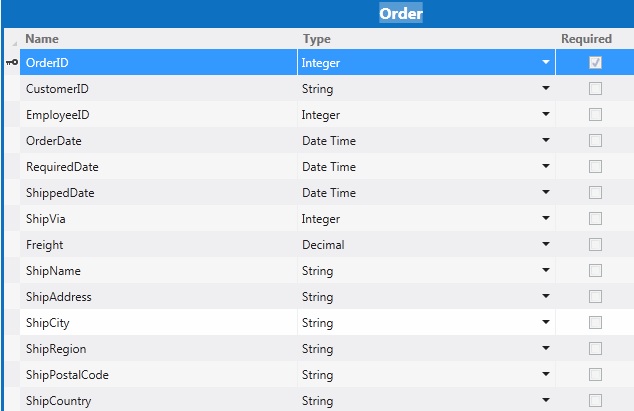The width and height of the screenshot is (634, 411).
Task: Tick the Required checkbox for OrderDate
Action: [595, 141]
